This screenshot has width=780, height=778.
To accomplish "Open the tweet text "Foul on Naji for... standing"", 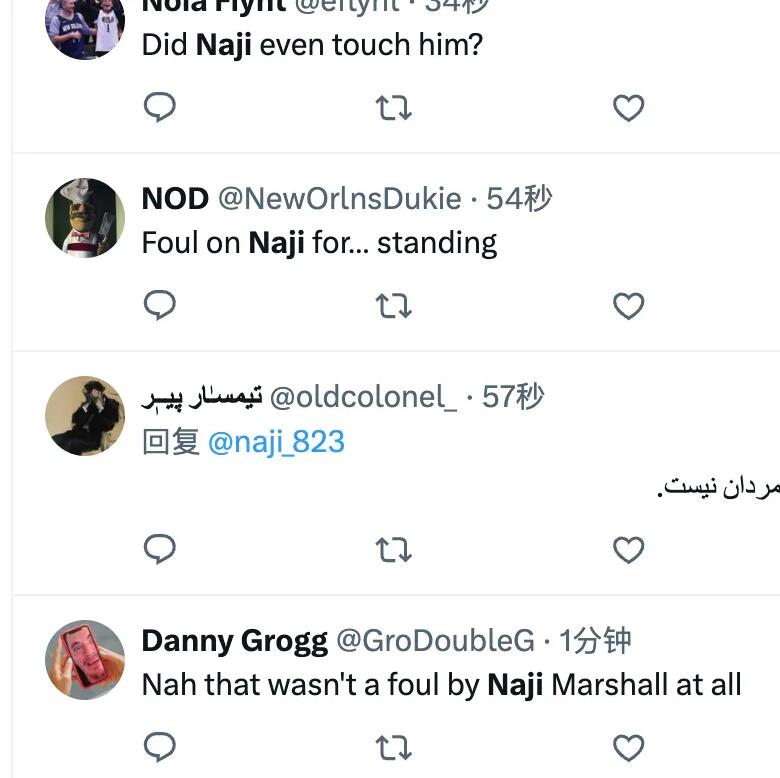I will [x=319, y=243].
